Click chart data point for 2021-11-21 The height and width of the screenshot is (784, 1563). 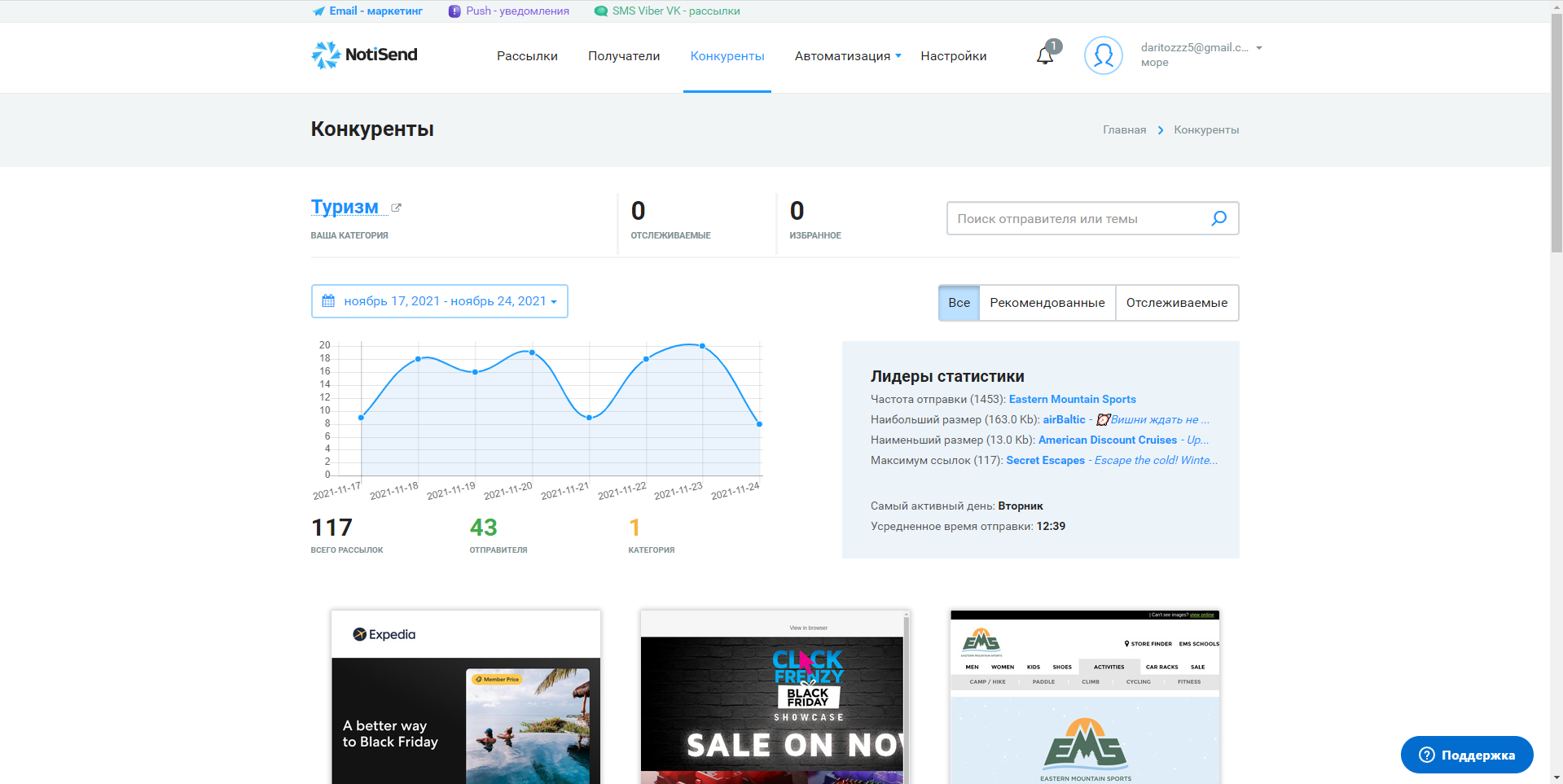pyautogui.click(x=589, y=418)
